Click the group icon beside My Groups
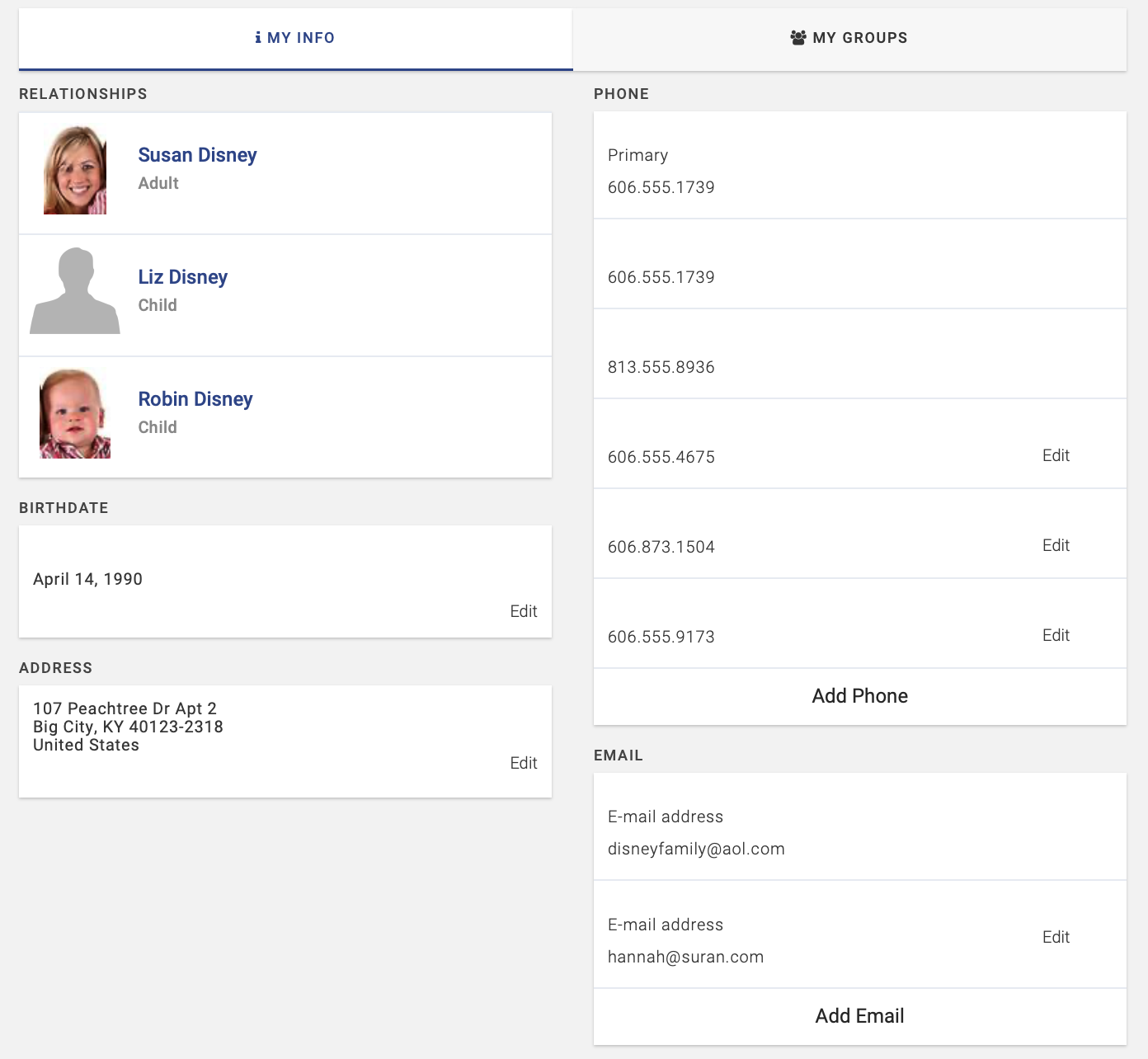The image size is (1148, 1059). coord(797,38)
